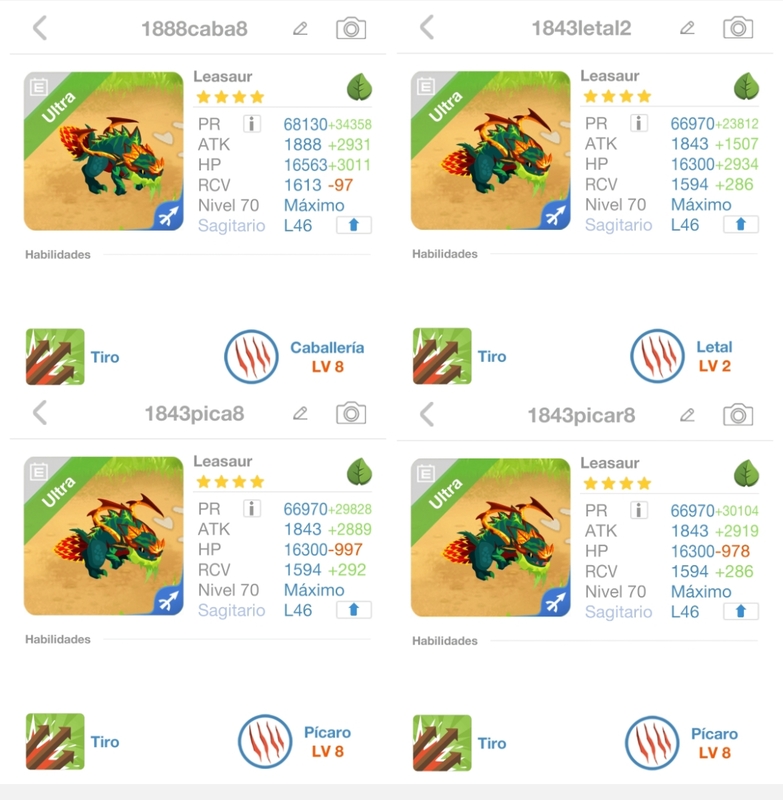
Task: Select the Leasaur portrait in 1843letal2 panel
Action: [x=490, y=151]
